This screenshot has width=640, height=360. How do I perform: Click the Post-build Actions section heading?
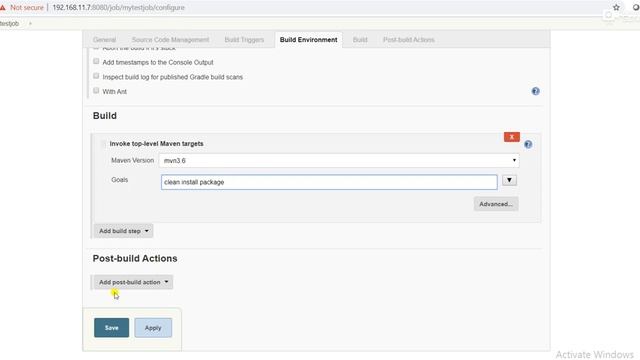pos(135,258)
